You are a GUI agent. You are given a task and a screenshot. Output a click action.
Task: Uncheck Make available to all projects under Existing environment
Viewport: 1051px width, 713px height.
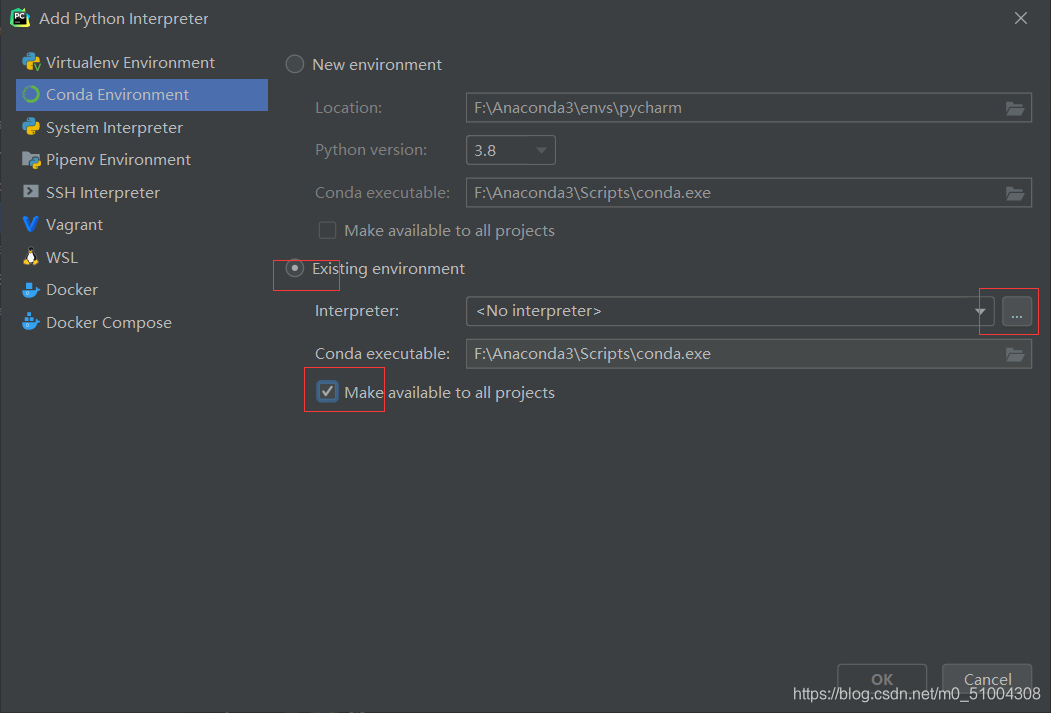click(x=327, y=391)
